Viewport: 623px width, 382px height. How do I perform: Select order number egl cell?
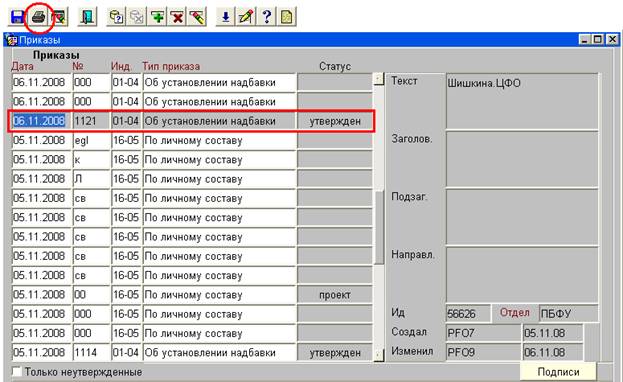click(91, 140)
